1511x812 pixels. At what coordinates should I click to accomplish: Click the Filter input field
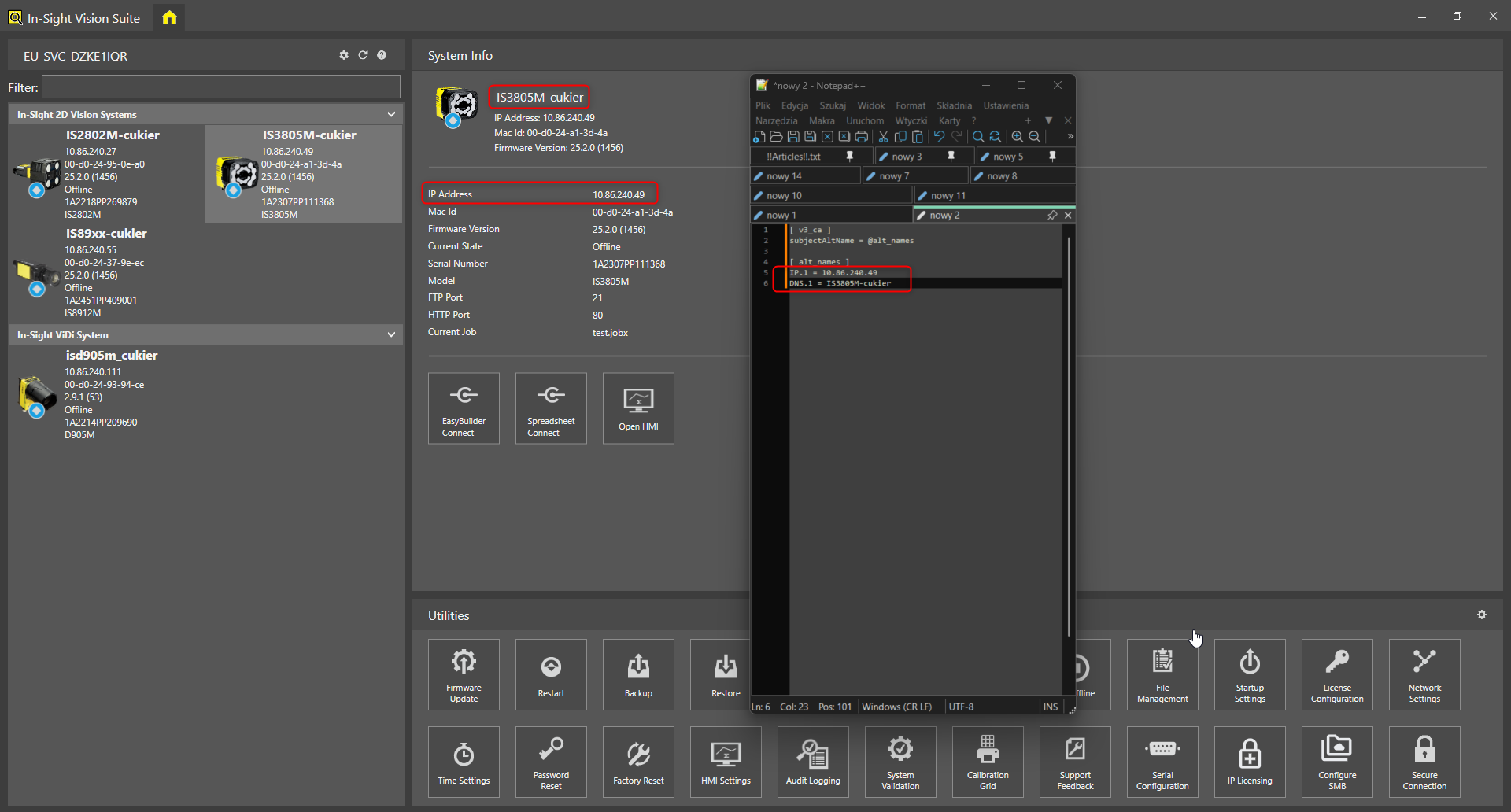point(221,87)
